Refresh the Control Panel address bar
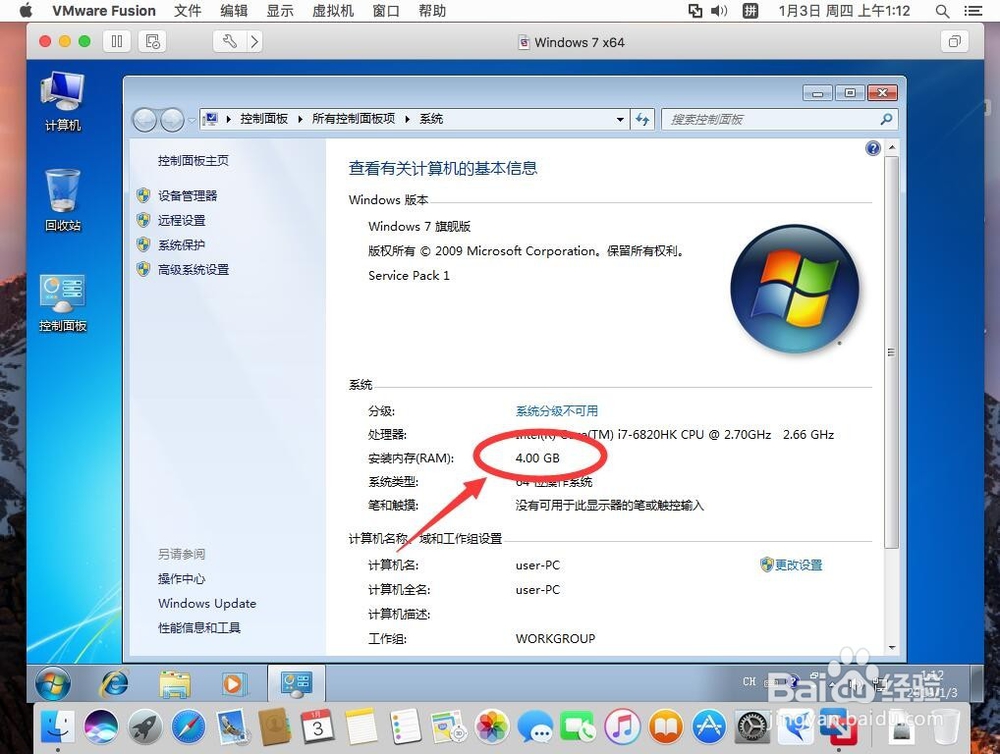1000x754 pixels. 642,119
